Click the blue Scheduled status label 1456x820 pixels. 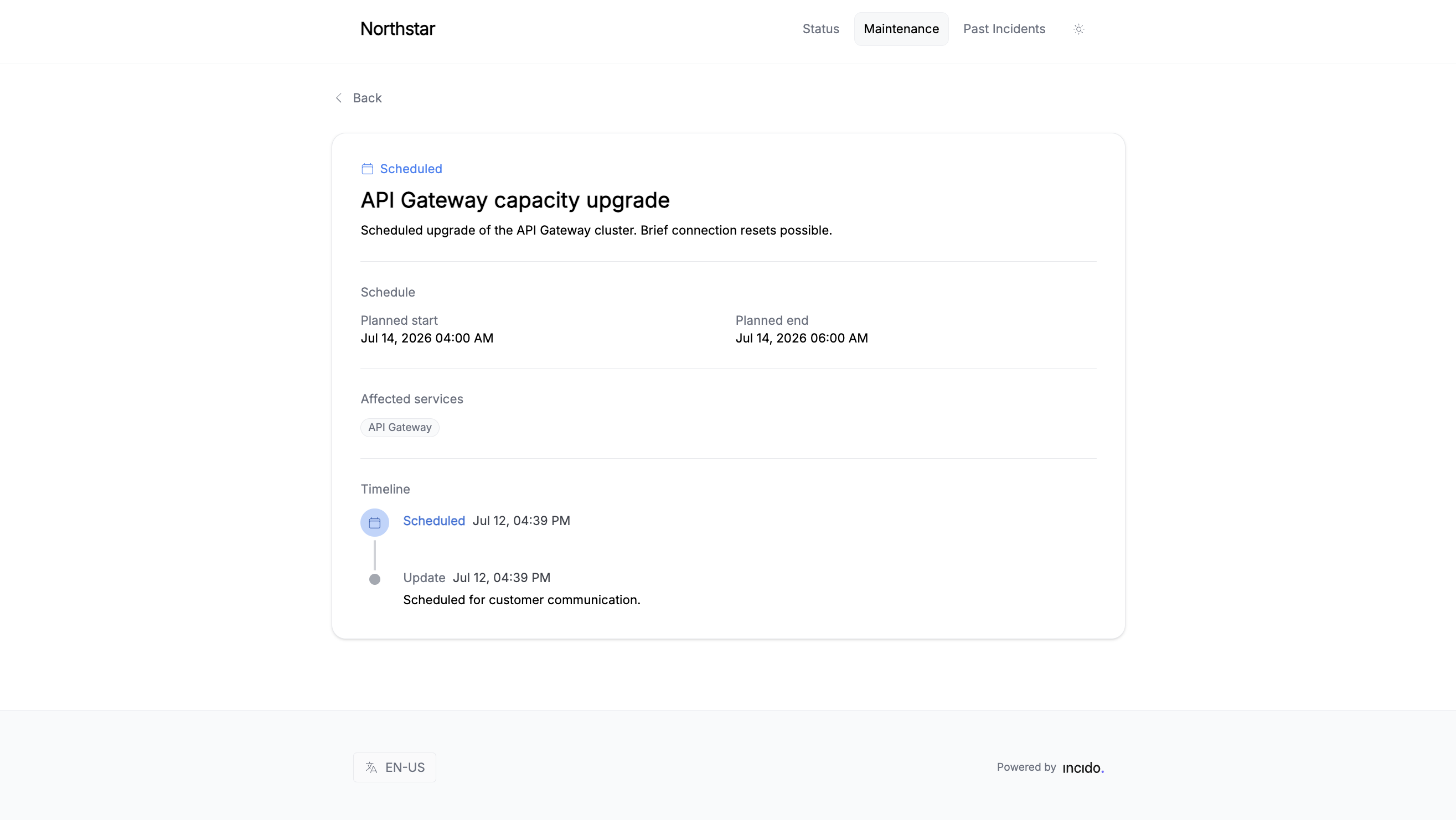(x=411, y=169)
